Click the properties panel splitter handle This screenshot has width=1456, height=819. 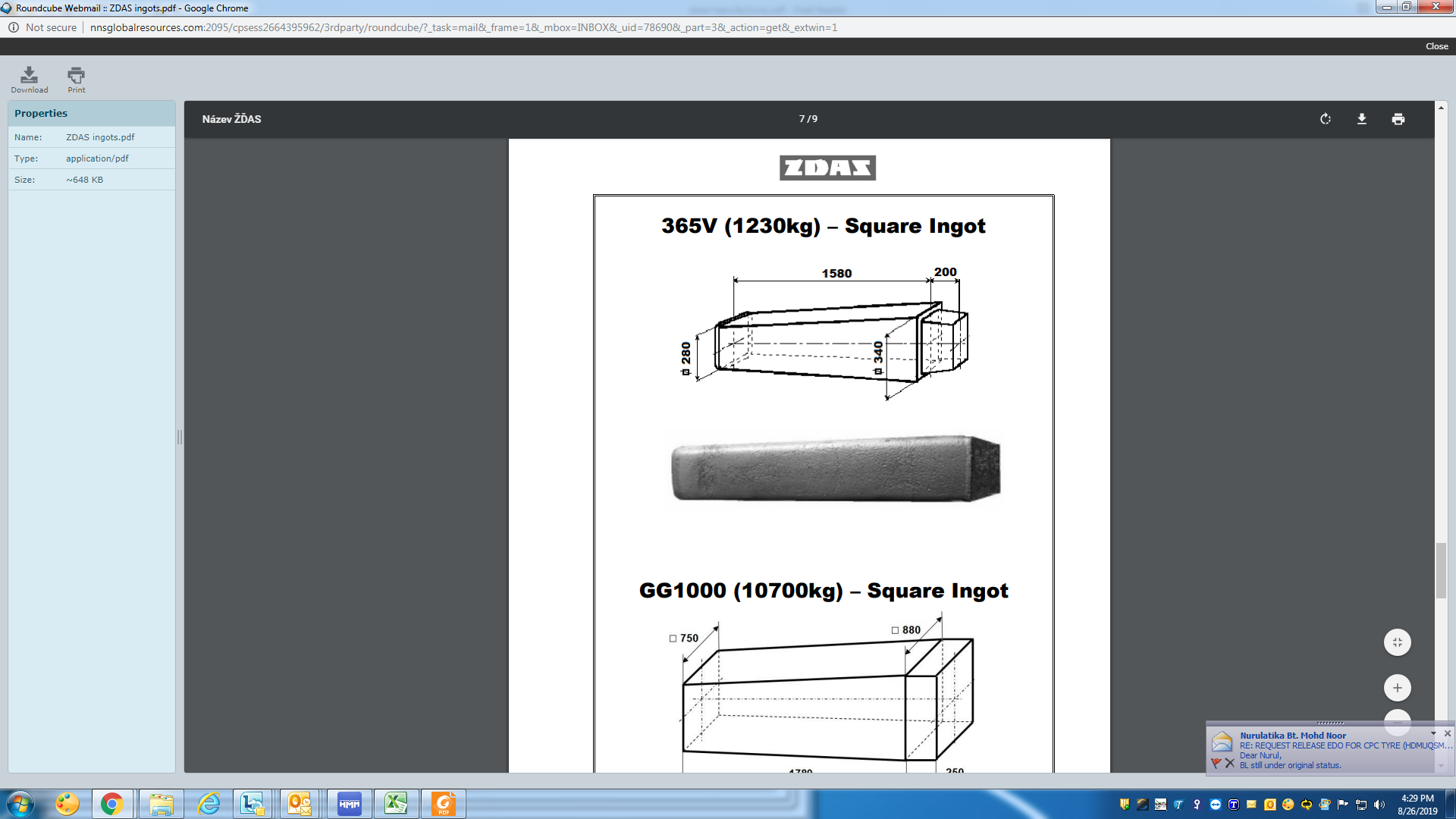[x=180, y=437]
